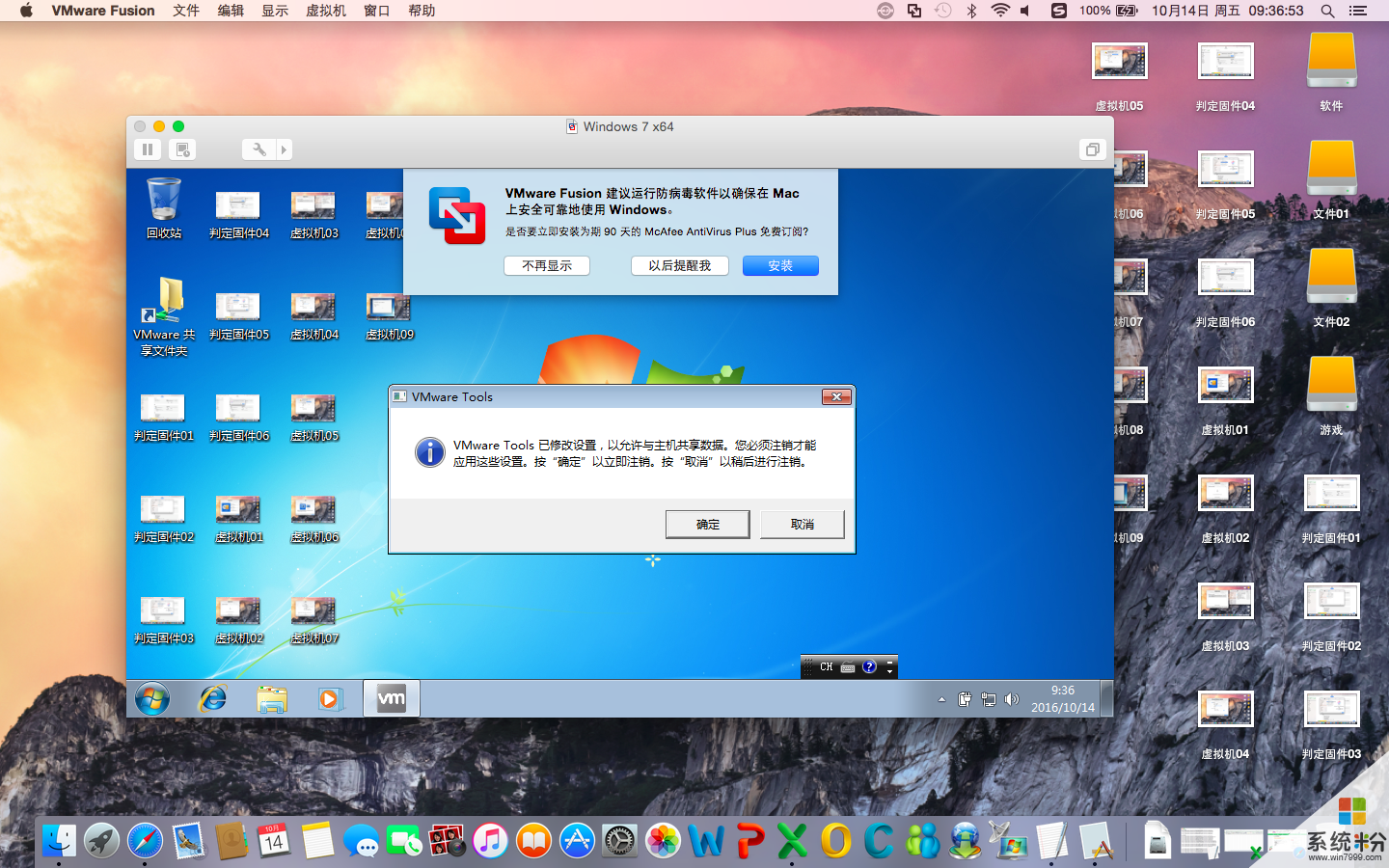Open Windows Explorer from the taskbar
The image size is (1389, 868).
tap(272, 698)
